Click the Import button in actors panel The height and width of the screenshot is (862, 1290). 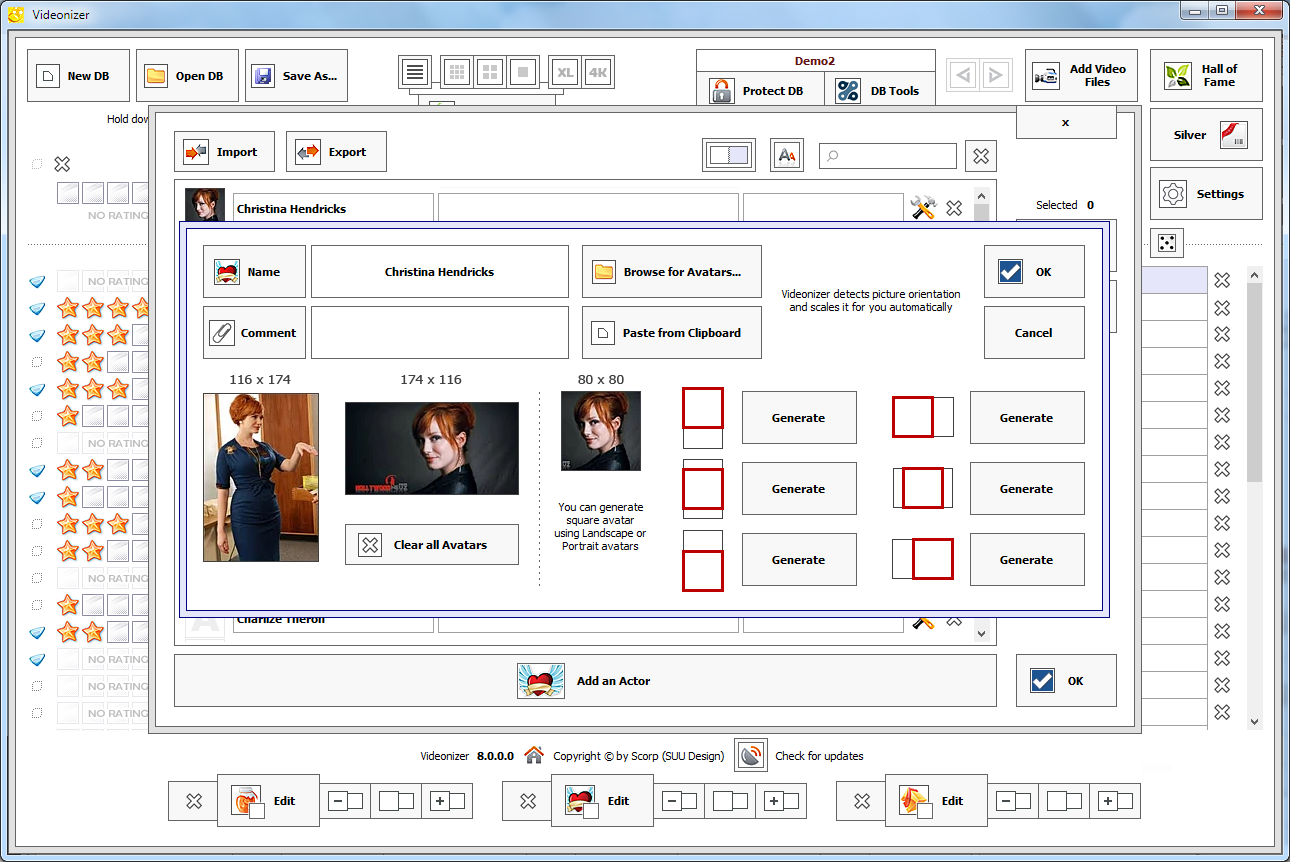click(x=226, y=152)
